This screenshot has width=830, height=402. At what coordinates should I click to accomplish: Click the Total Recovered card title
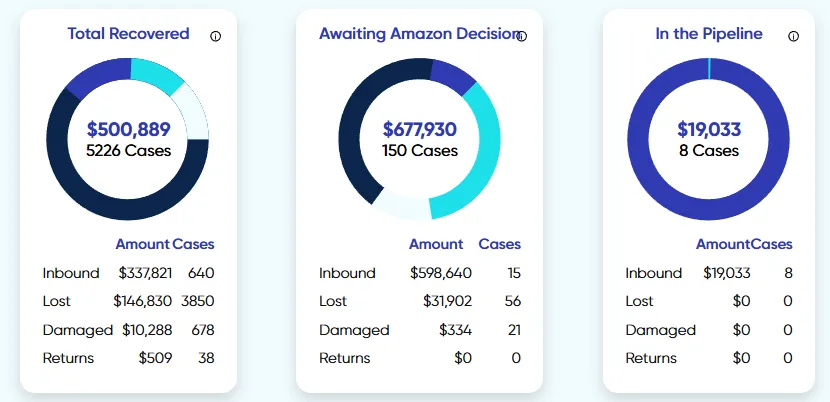(x=128, y=34)
